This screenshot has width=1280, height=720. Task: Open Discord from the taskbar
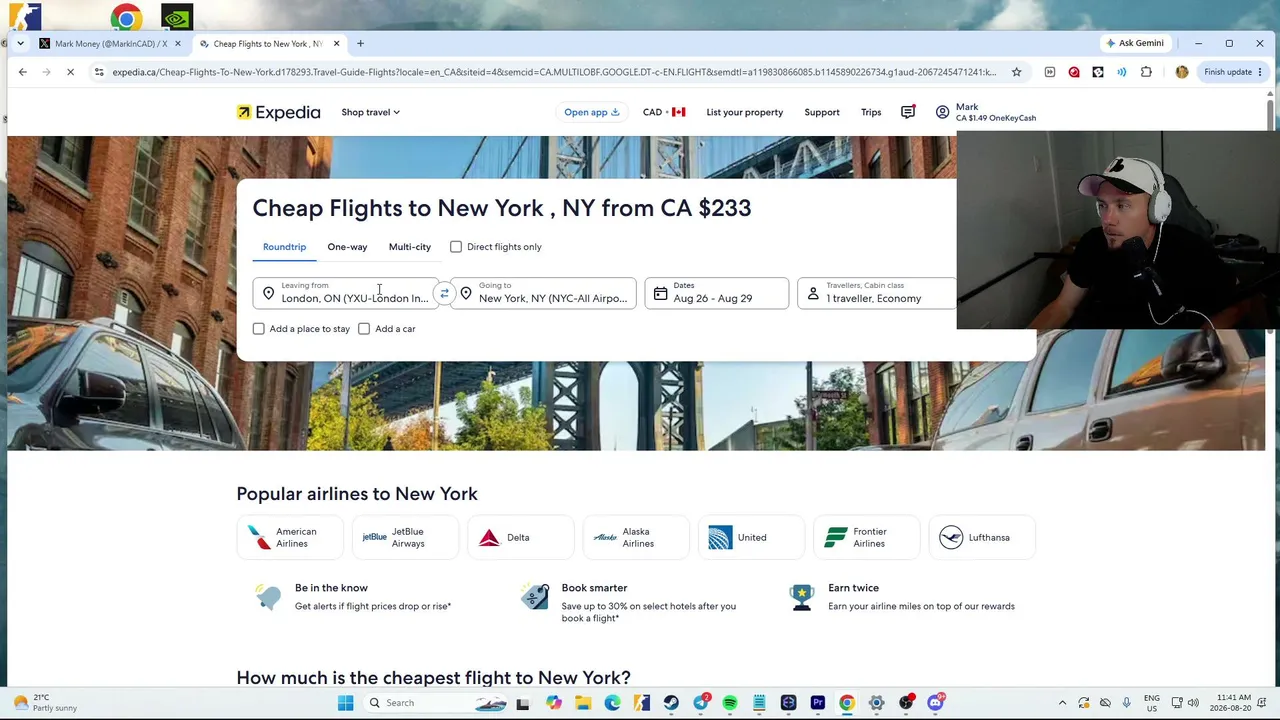pos(935,703)
